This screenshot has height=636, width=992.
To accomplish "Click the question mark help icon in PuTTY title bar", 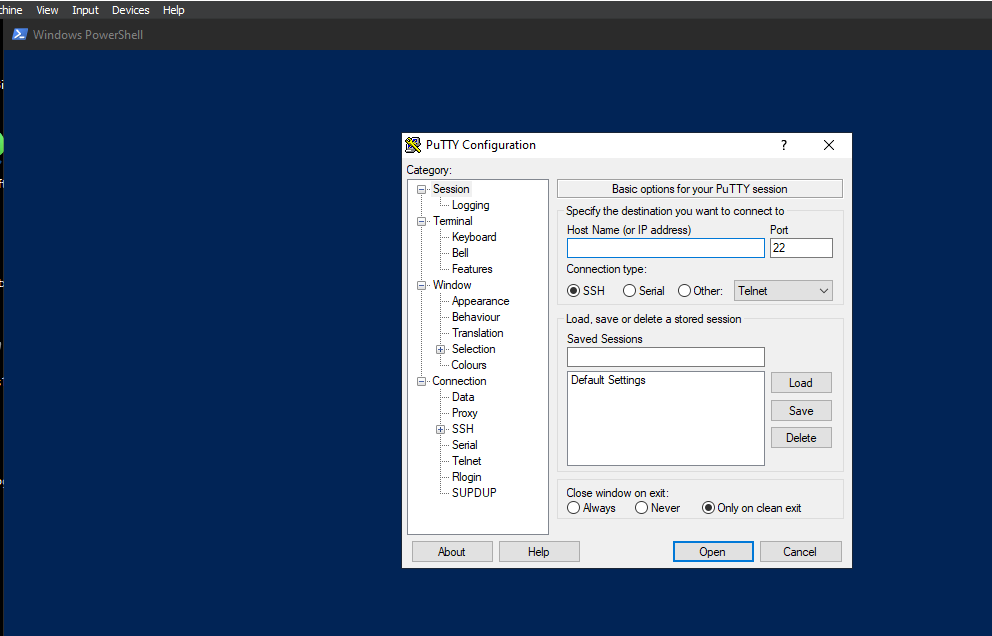I will [784, 145].
